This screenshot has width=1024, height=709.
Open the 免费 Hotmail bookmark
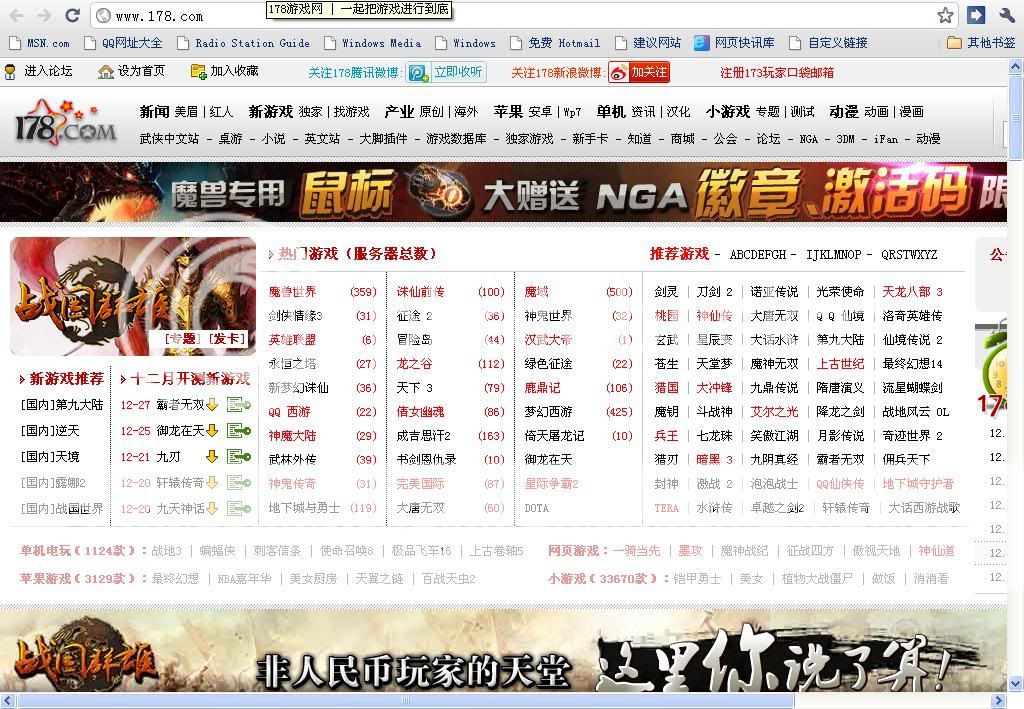[555, 43]
